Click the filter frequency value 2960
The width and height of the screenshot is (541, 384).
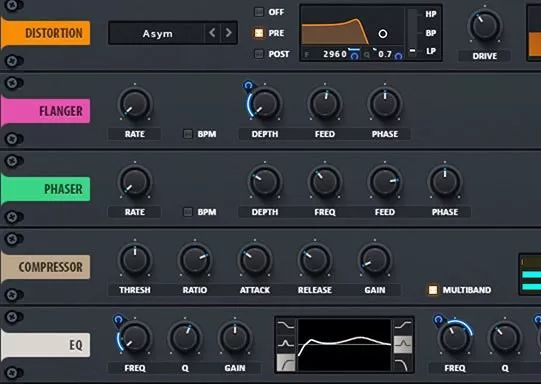click(335, 54)
